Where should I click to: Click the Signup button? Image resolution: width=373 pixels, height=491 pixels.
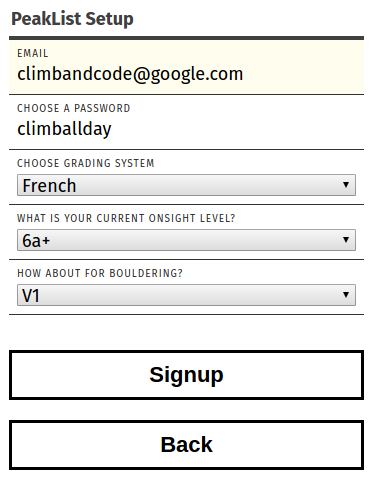186,375
